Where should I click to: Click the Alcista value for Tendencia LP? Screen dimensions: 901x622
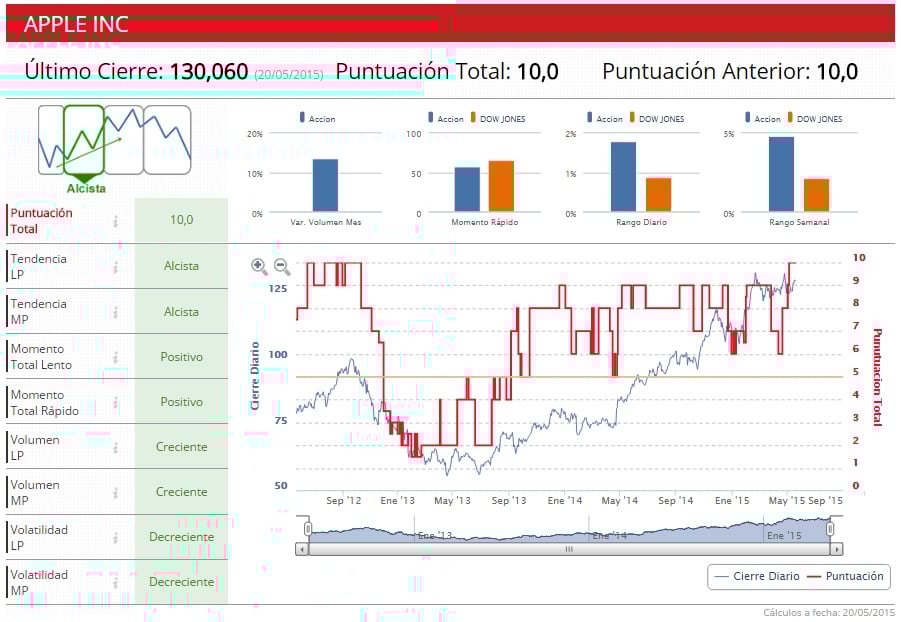click(182, 266)
